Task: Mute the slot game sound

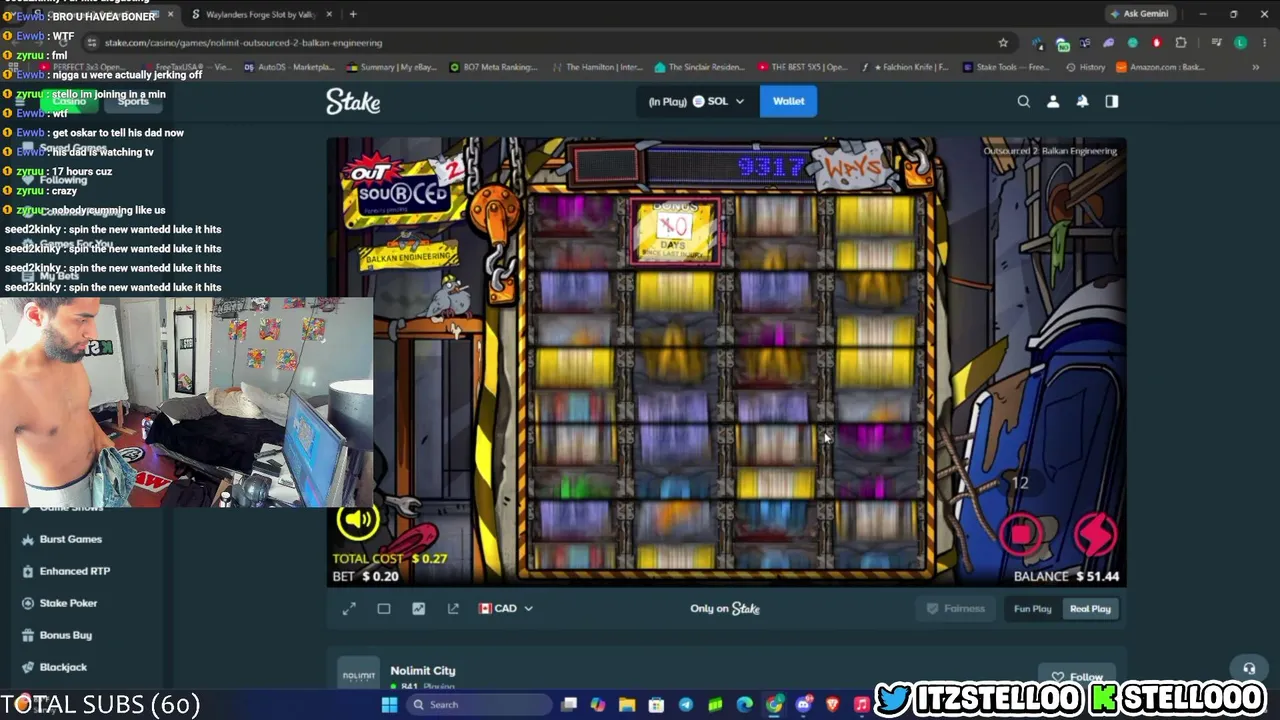Action: coord(357,518)
